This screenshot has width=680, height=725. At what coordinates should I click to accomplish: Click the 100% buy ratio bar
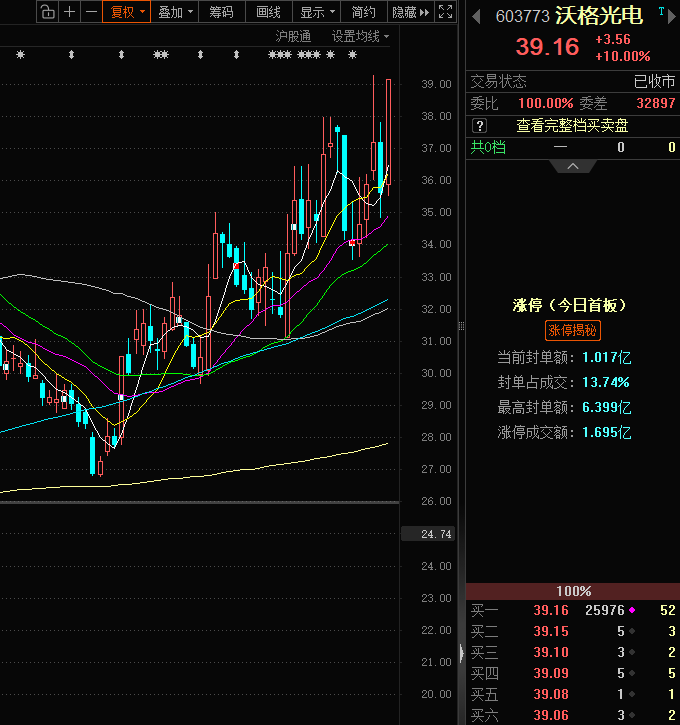pos(573,591)
